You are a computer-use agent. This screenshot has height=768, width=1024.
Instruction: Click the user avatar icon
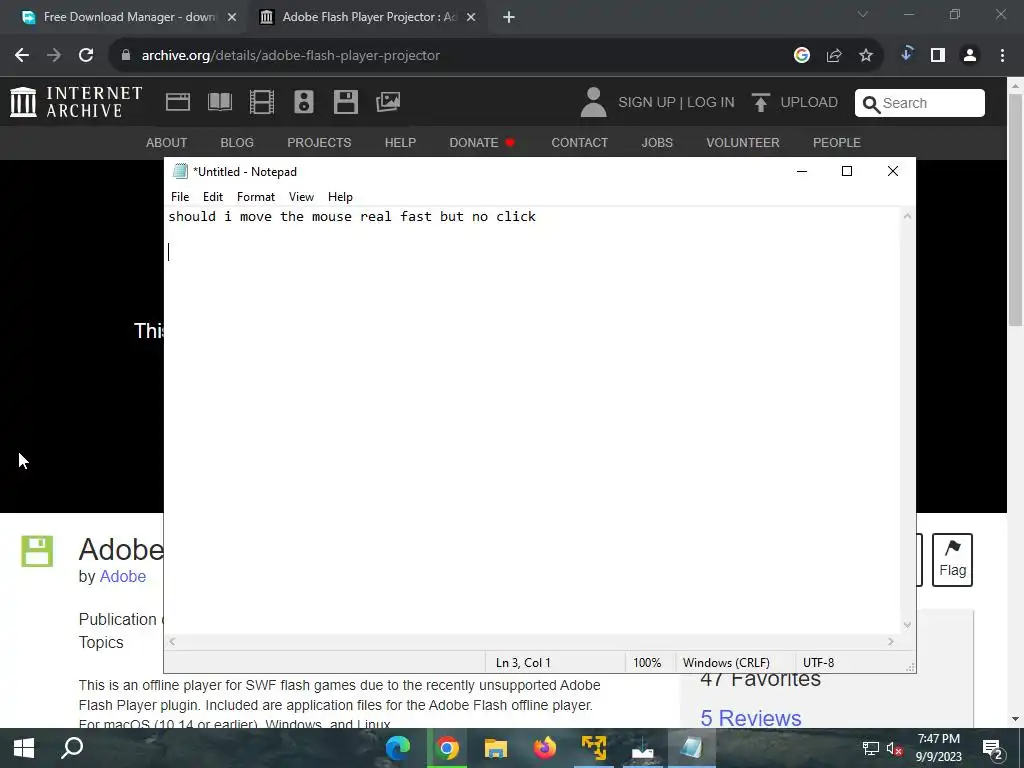[x=593, y=103]
